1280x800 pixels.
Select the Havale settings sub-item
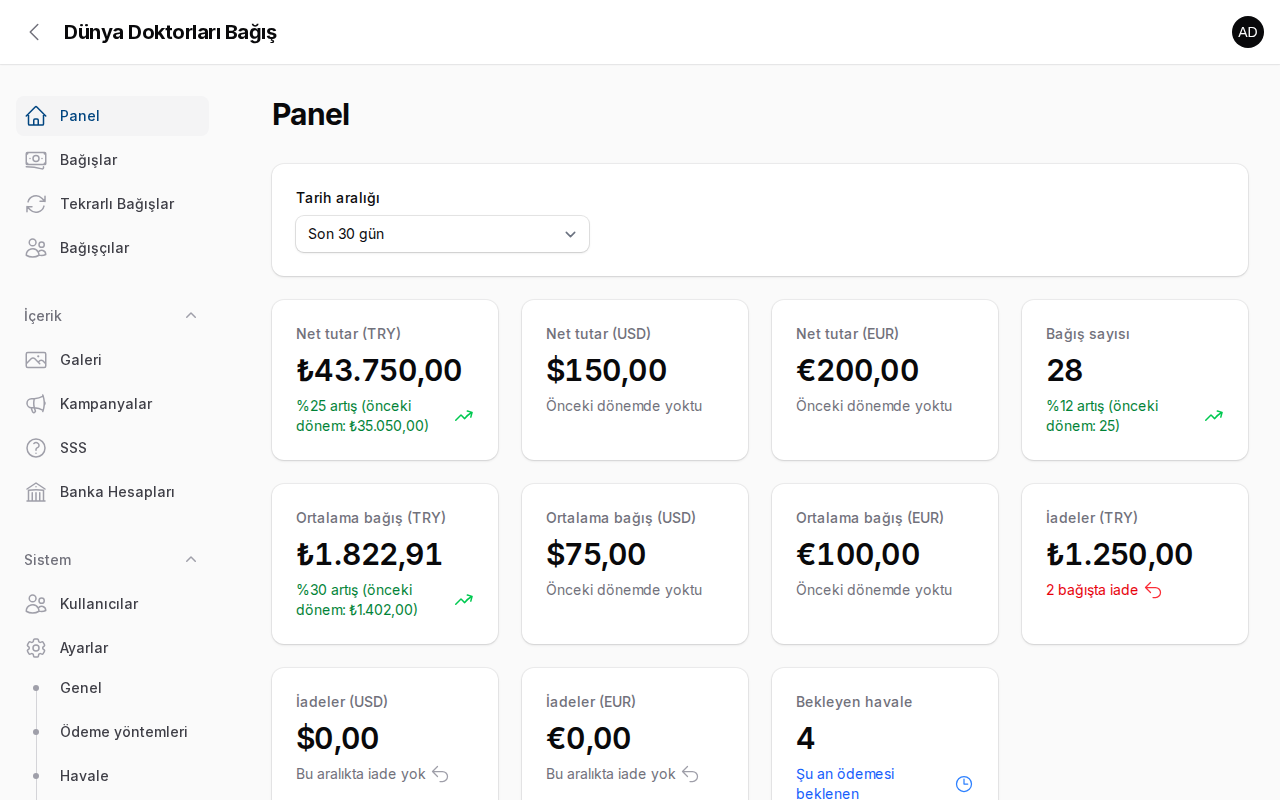coord(84,776)
